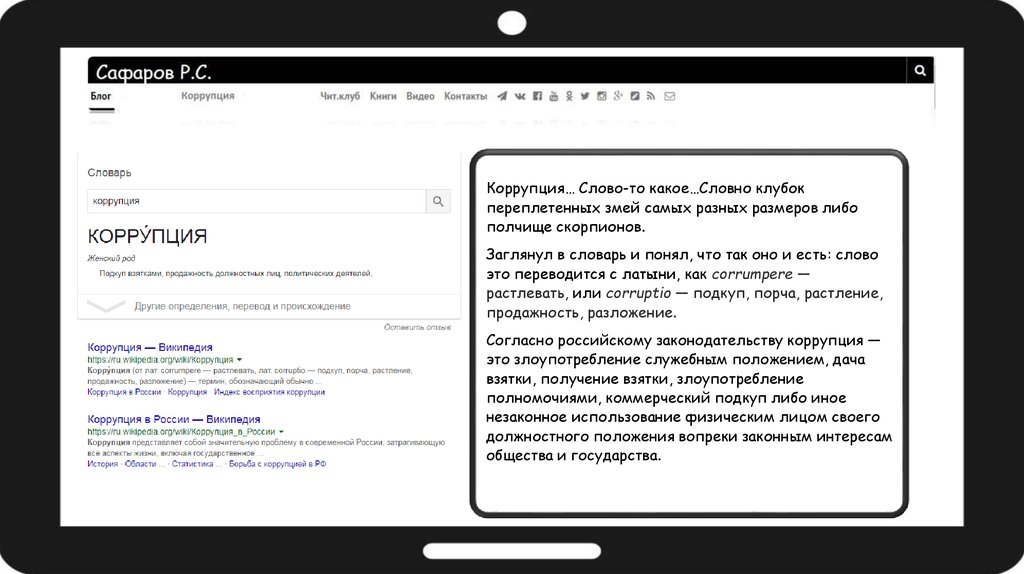The image size is (1024, 574).
Task: Switch to the Блог tab
Action: pos(100,96)
